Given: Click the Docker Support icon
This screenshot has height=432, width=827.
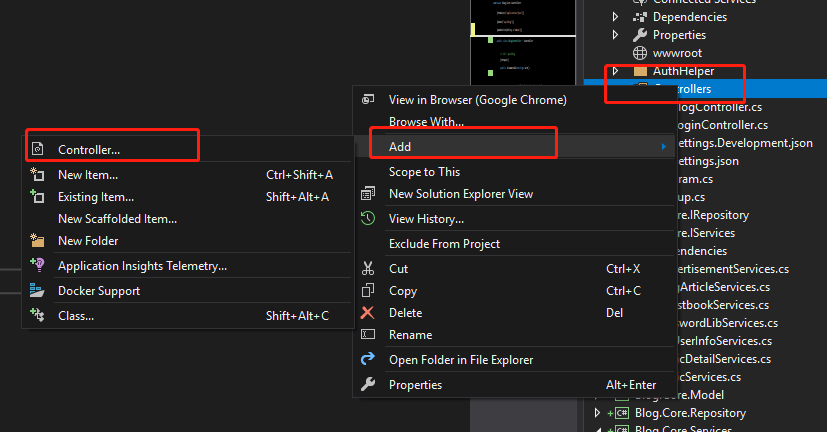Looking at the screenshot, I should tap(38, 291).
